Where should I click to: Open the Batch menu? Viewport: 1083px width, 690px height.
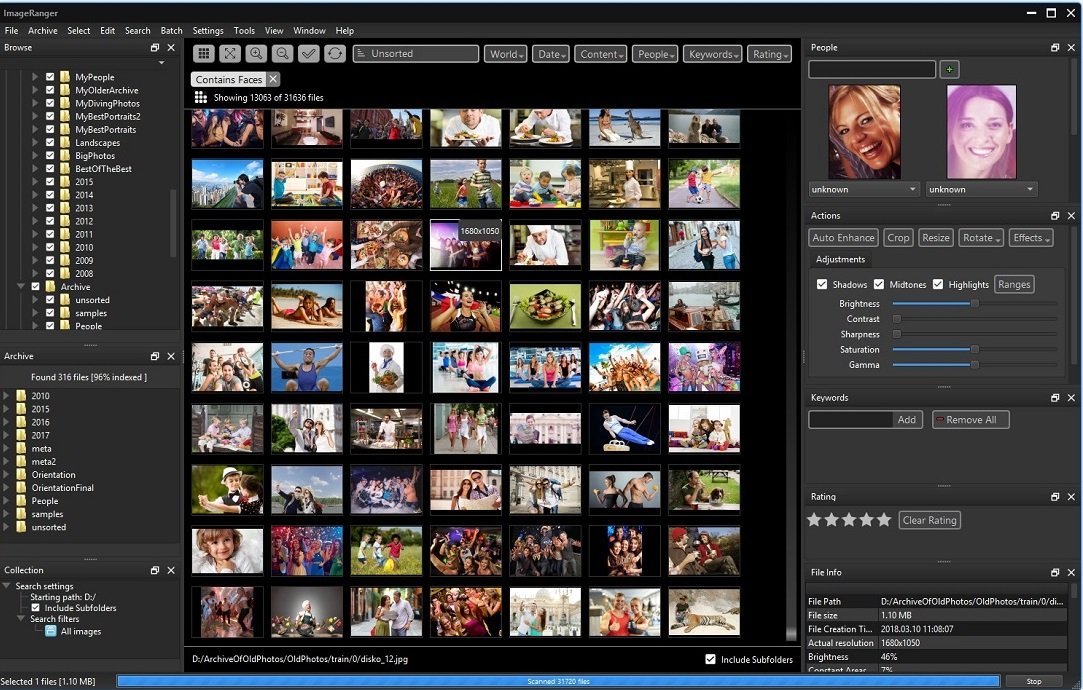coord(171,31)
